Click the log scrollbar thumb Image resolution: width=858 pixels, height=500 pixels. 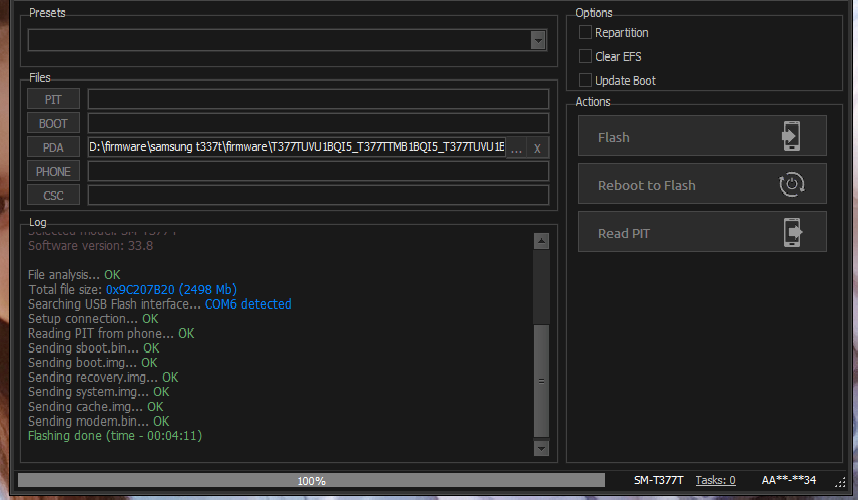tap(541, 381)
